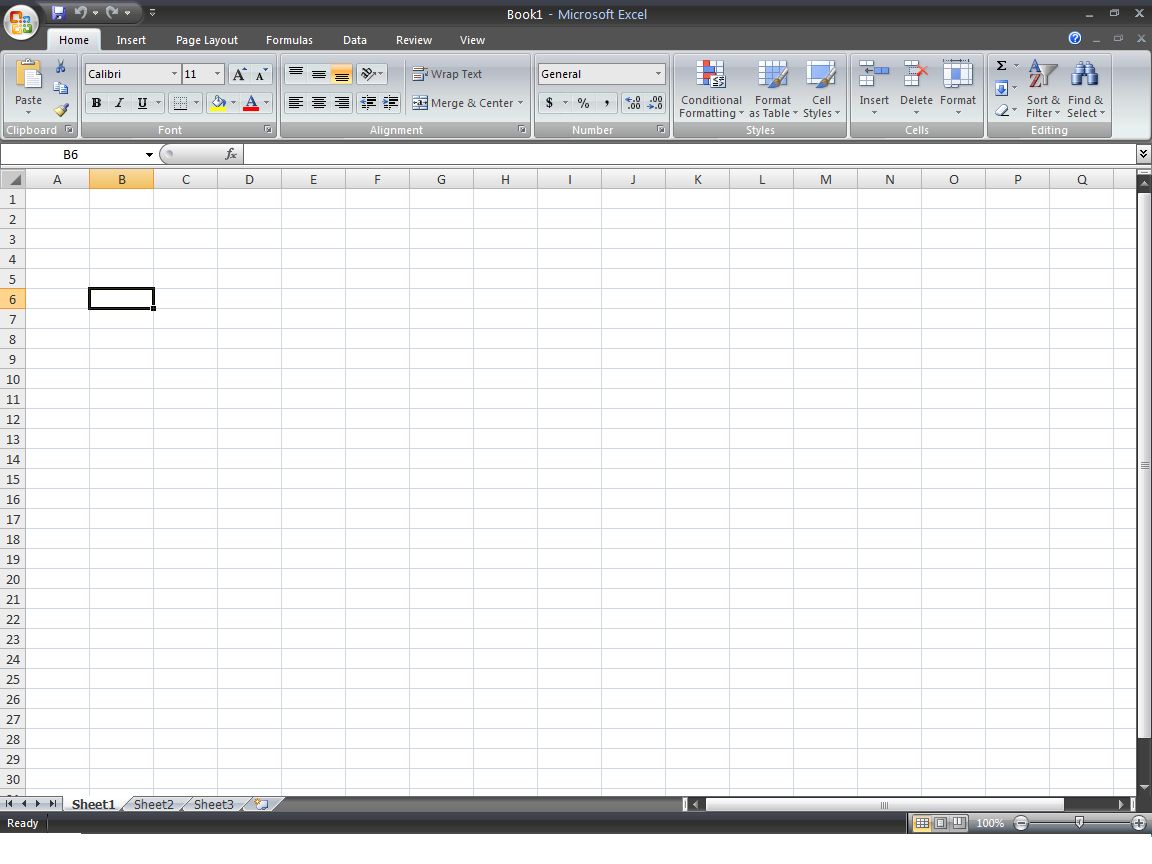Switch to the Formulas ribbon tab
This screenshot has height=864, width=1152.
(x=289, y=40)
